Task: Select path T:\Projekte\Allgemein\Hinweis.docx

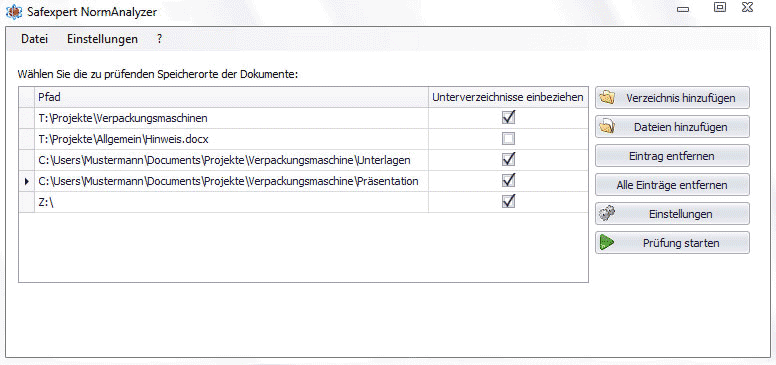Action: pyautogui.click(x=231, y=139)
